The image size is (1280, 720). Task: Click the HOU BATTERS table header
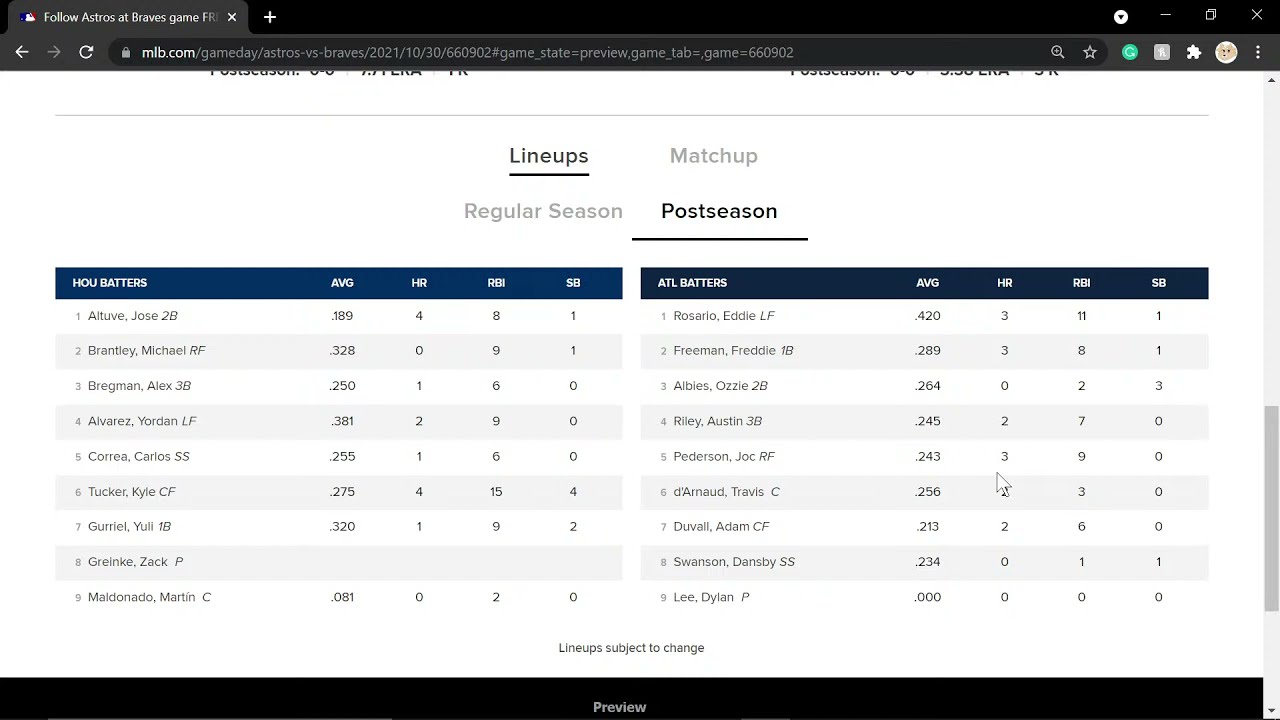coord(110,283)
